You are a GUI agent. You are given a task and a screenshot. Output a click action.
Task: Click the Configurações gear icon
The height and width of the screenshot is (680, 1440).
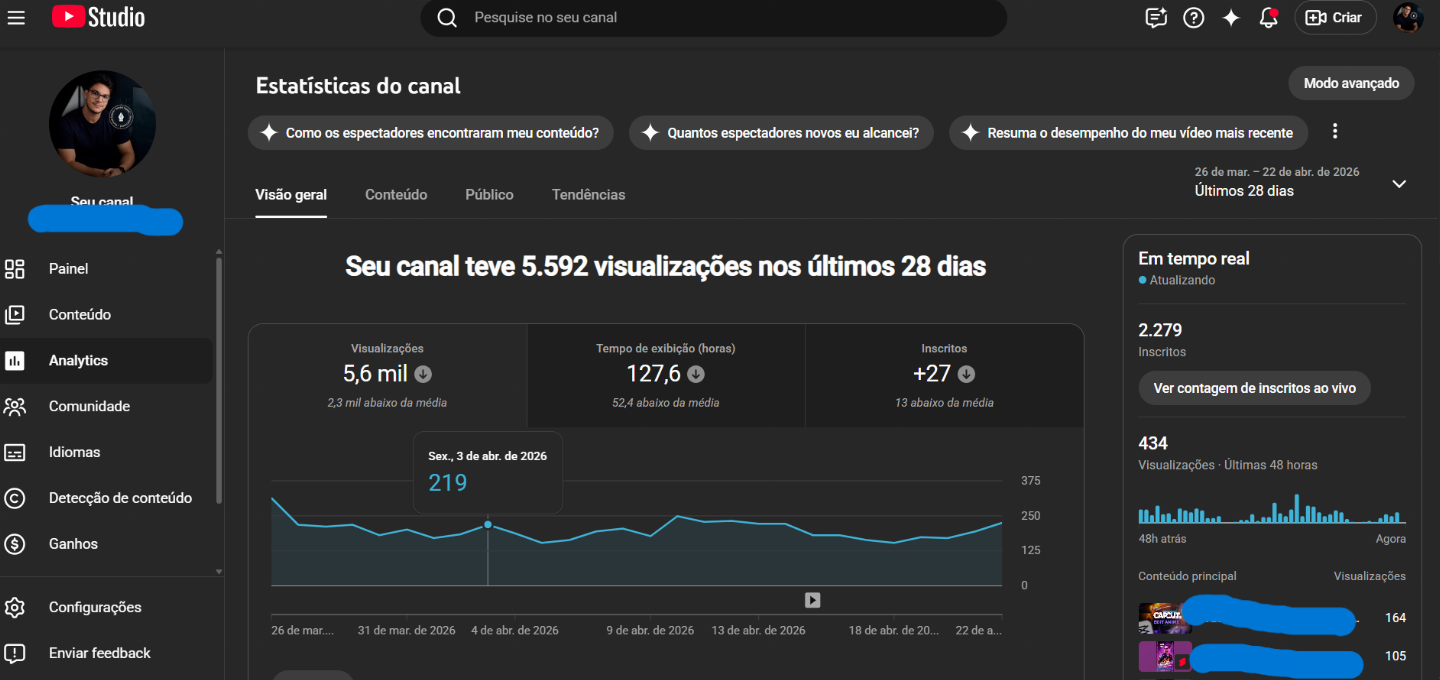click(15, 607)
